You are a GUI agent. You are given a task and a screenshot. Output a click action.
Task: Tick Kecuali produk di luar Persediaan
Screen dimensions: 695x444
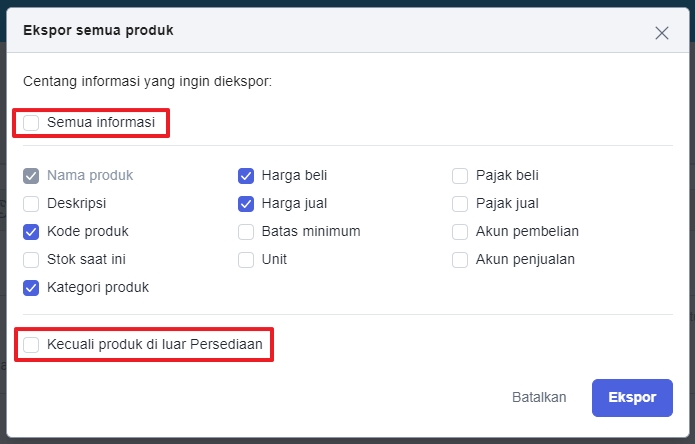(x=32, y=345)
